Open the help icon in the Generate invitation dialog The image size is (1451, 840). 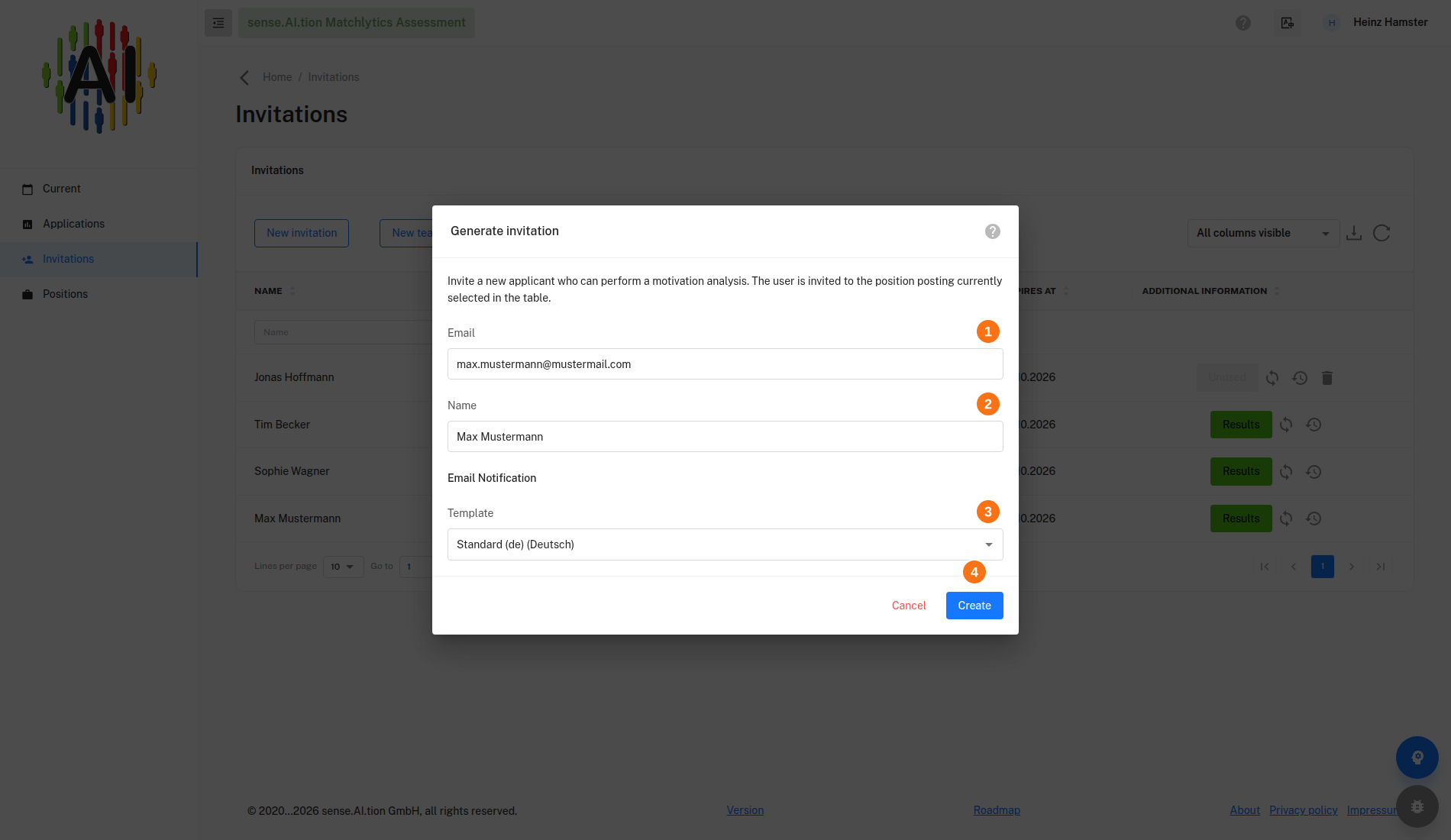pyautogui.click(x=992, y=231)
